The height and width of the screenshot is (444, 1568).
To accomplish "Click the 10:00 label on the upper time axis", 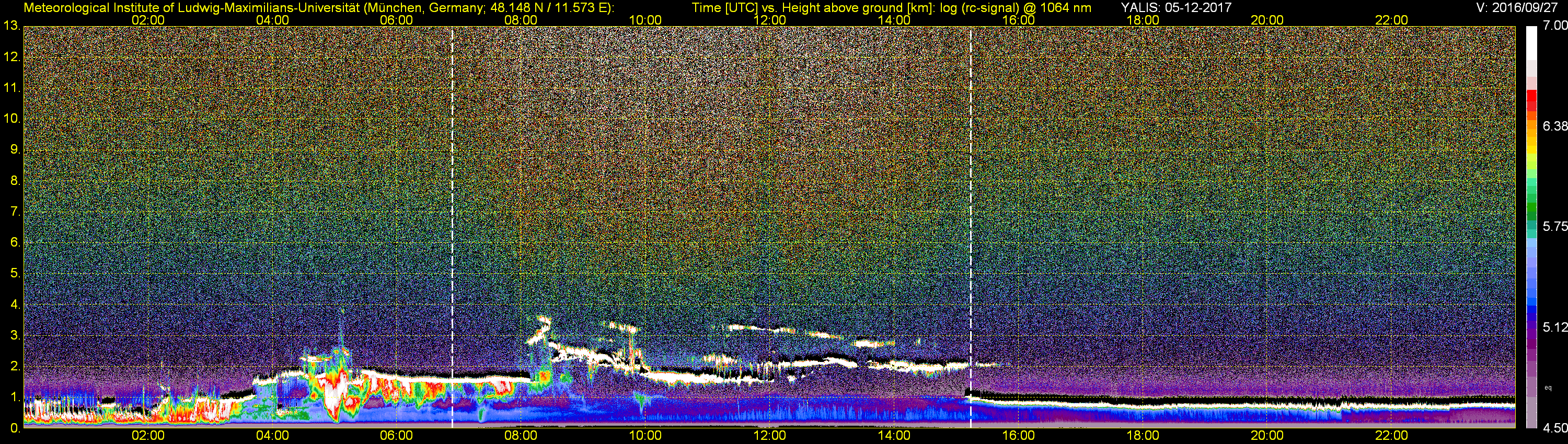I will [x=645, y=20].
